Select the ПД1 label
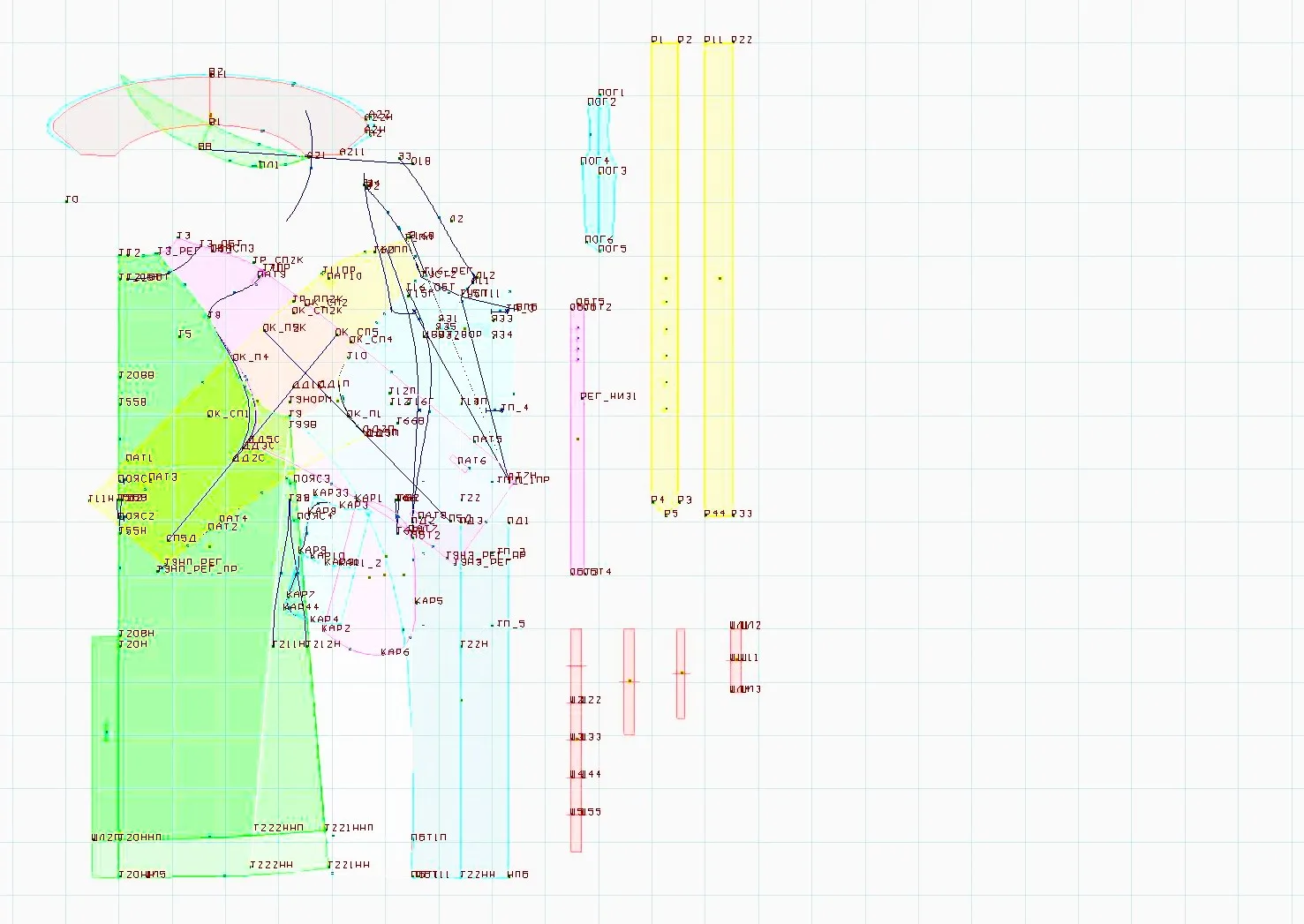Screen dimensions: 1304x924 (x=518, y=521)
